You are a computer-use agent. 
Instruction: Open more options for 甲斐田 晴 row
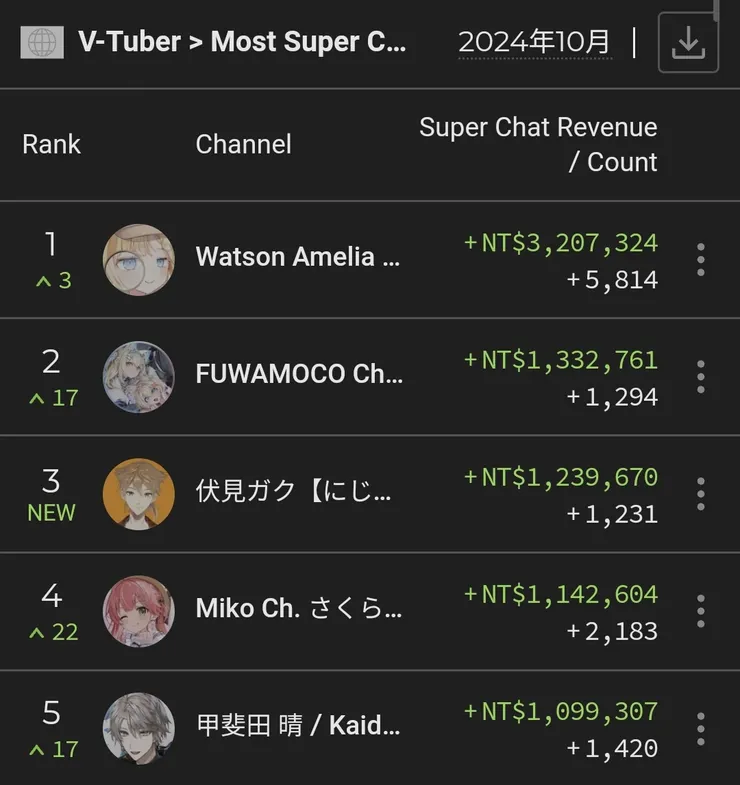701,729
